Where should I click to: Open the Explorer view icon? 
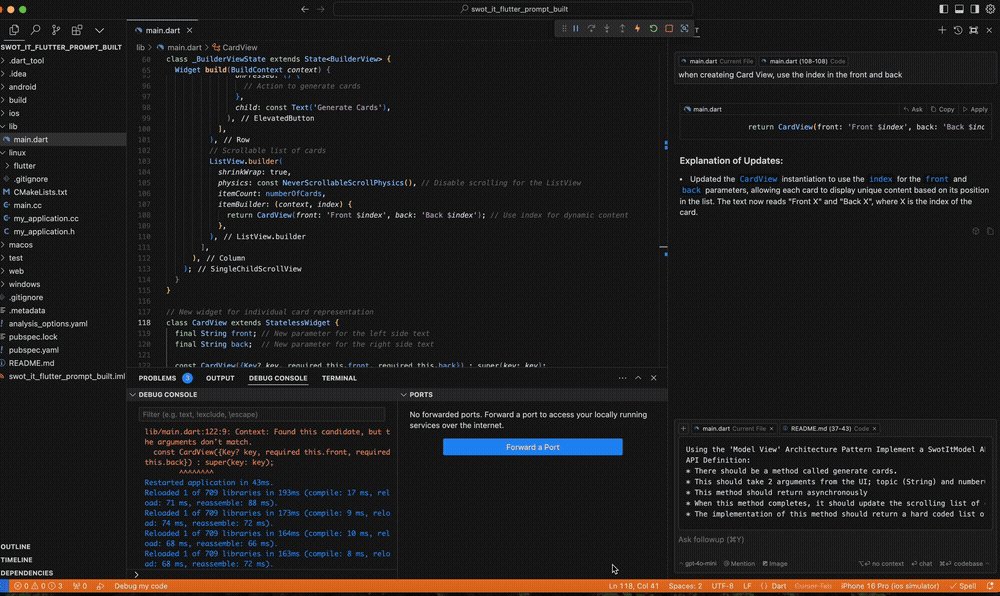pos(14,30)
